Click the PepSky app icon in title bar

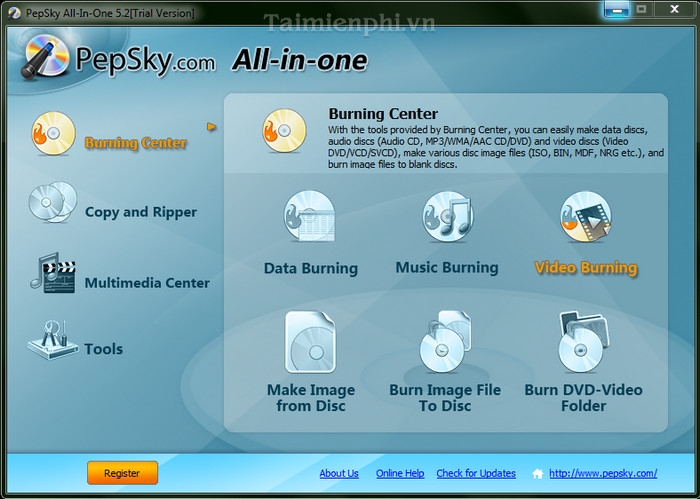14,13
